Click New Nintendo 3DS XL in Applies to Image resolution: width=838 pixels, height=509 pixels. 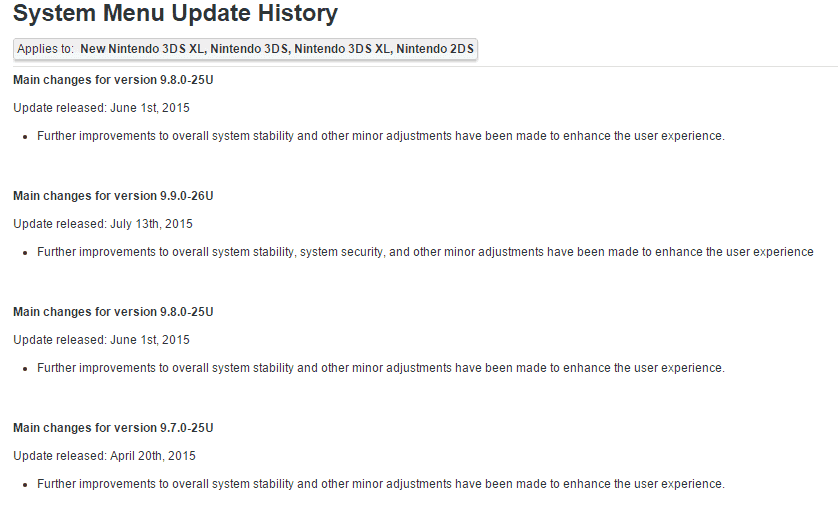[x=142, y=49]
